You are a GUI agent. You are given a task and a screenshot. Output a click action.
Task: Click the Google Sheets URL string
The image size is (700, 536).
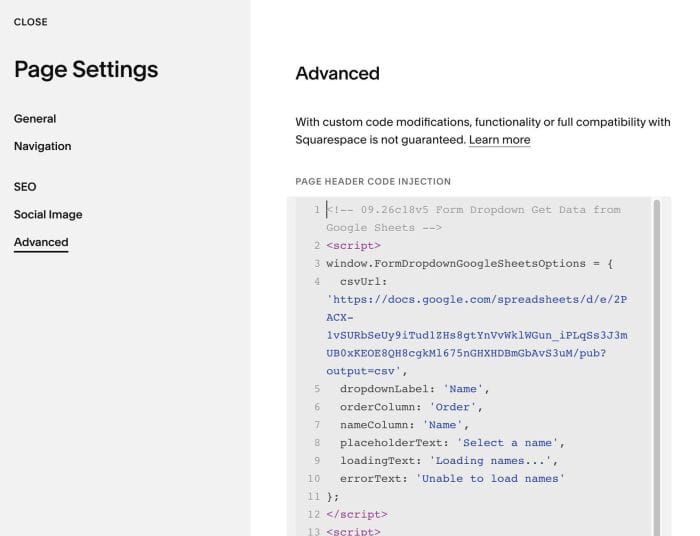pos(477,335)
